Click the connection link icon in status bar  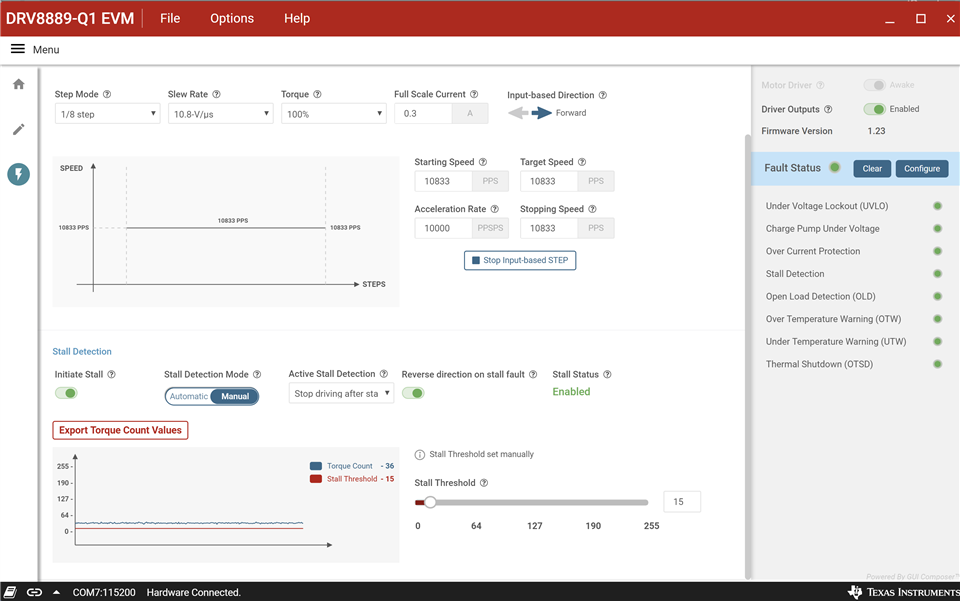point(34,592)
